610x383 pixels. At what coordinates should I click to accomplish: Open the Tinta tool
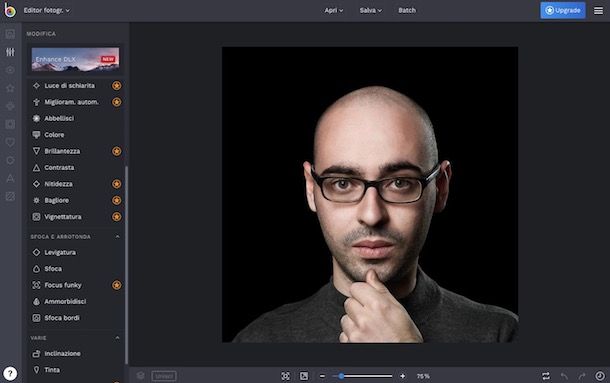[x=76, y=370]
